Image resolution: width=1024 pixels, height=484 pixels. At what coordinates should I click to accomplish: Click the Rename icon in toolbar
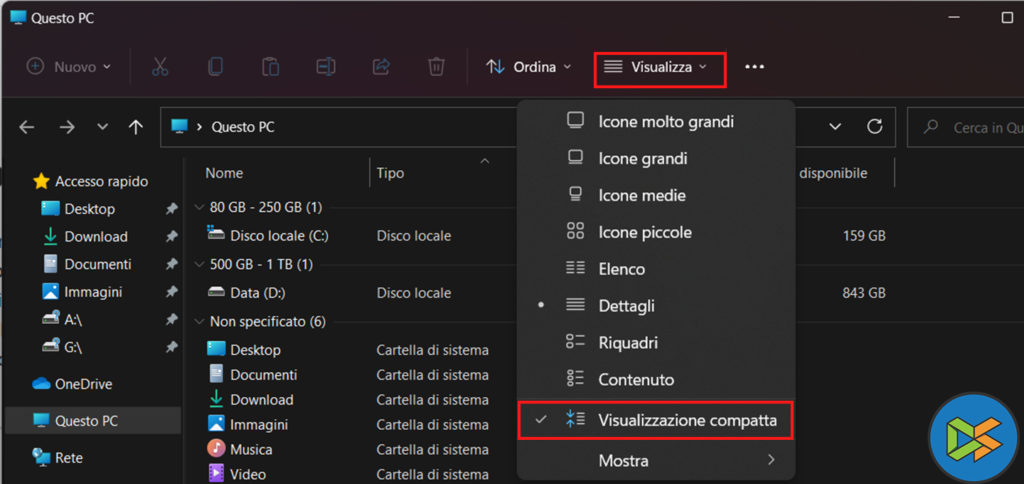click(x=325, y=67)
